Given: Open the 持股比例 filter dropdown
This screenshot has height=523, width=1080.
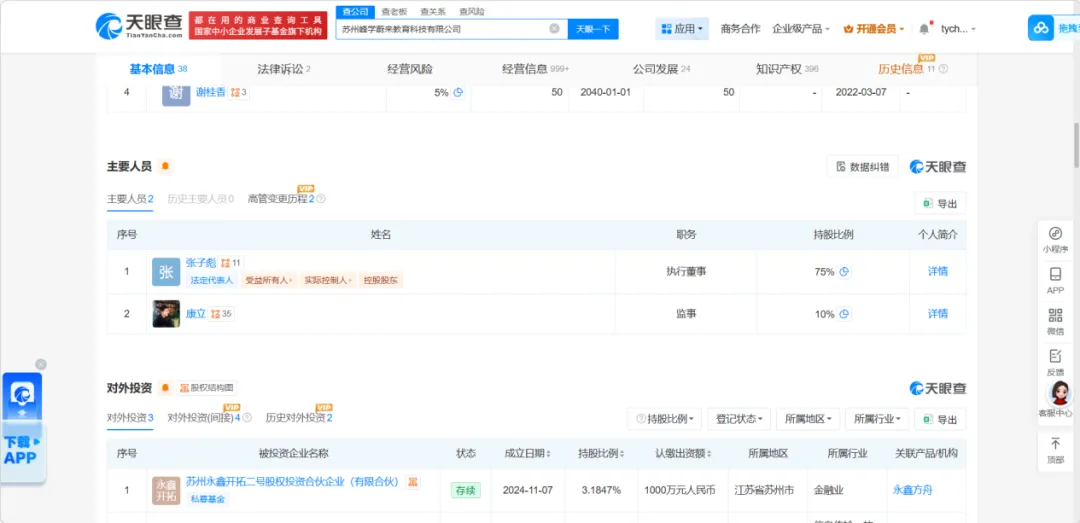Looking at the screenshot, I should click(x=665, y=419).
